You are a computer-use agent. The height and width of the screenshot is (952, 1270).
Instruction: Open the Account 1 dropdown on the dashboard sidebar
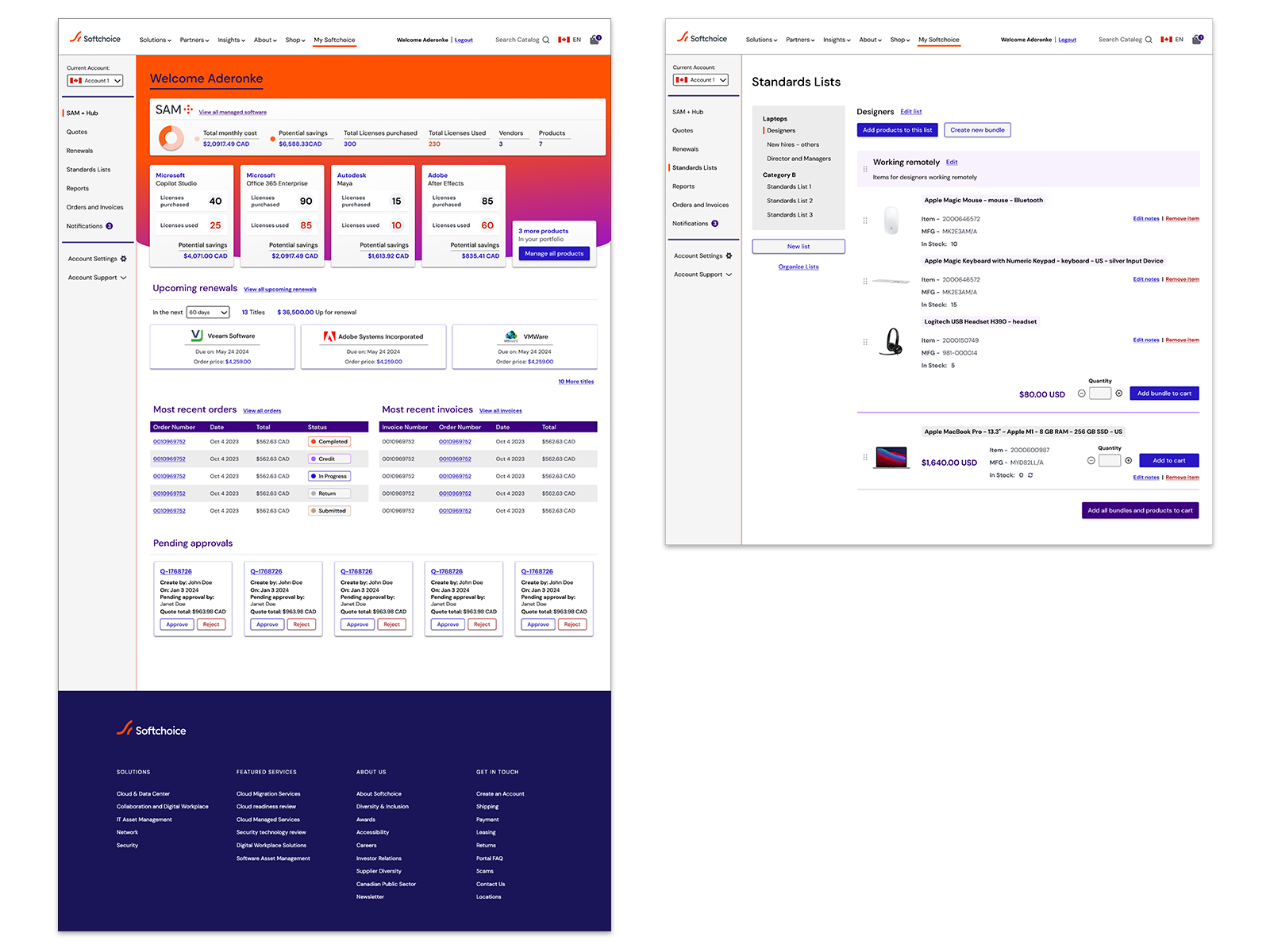95,80
